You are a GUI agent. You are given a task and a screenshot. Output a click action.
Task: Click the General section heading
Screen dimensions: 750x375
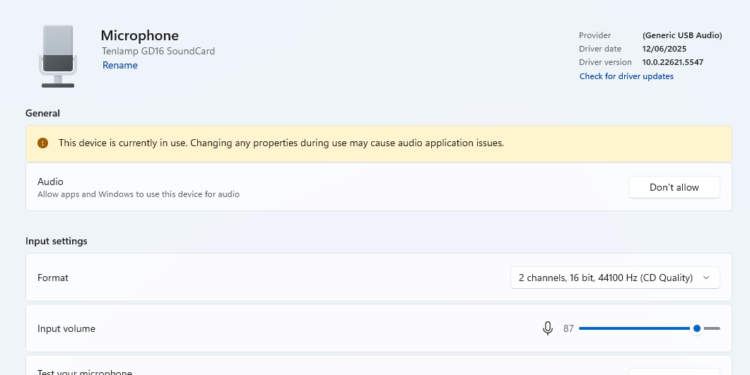tap(43, 113)
